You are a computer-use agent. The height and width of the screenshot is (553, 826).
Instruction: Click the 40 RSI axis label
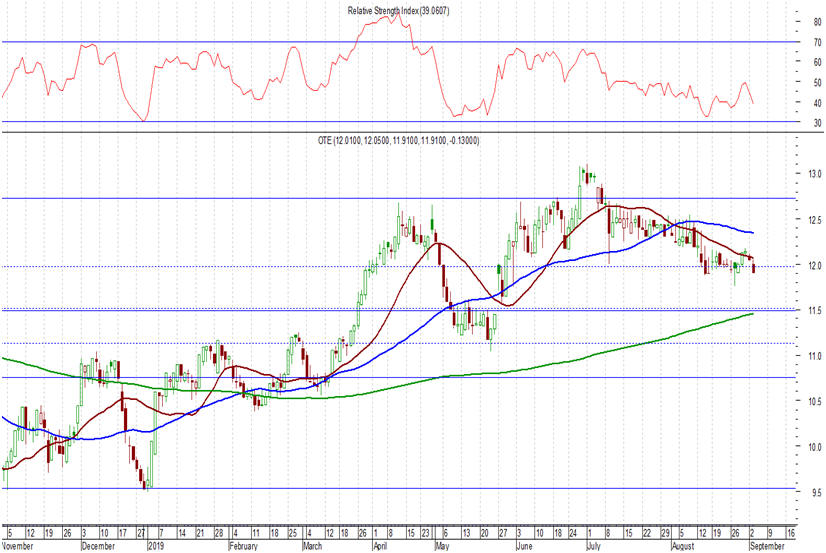(x=818, y=103)
